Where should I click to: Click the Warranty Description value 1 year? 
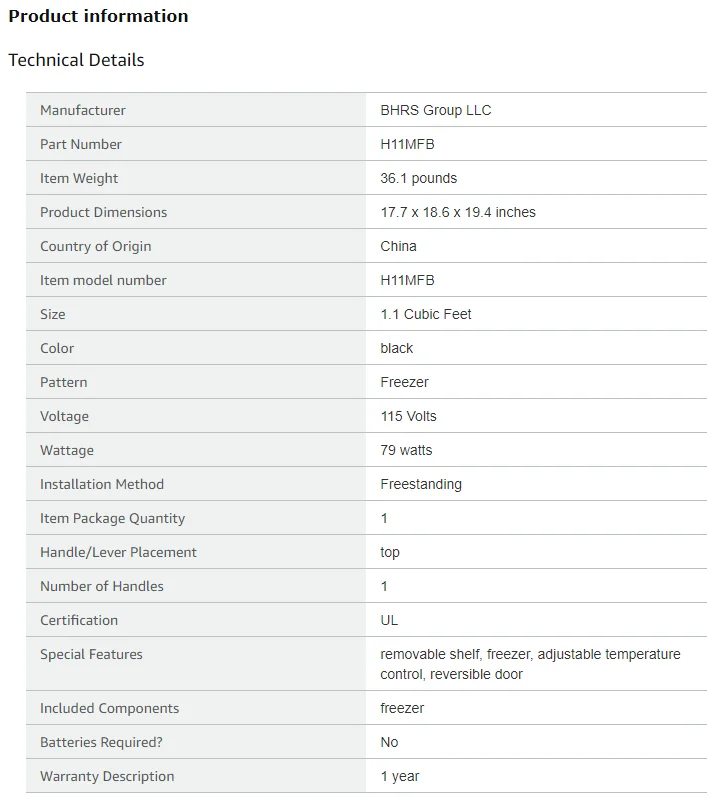[x=400, y=776]
